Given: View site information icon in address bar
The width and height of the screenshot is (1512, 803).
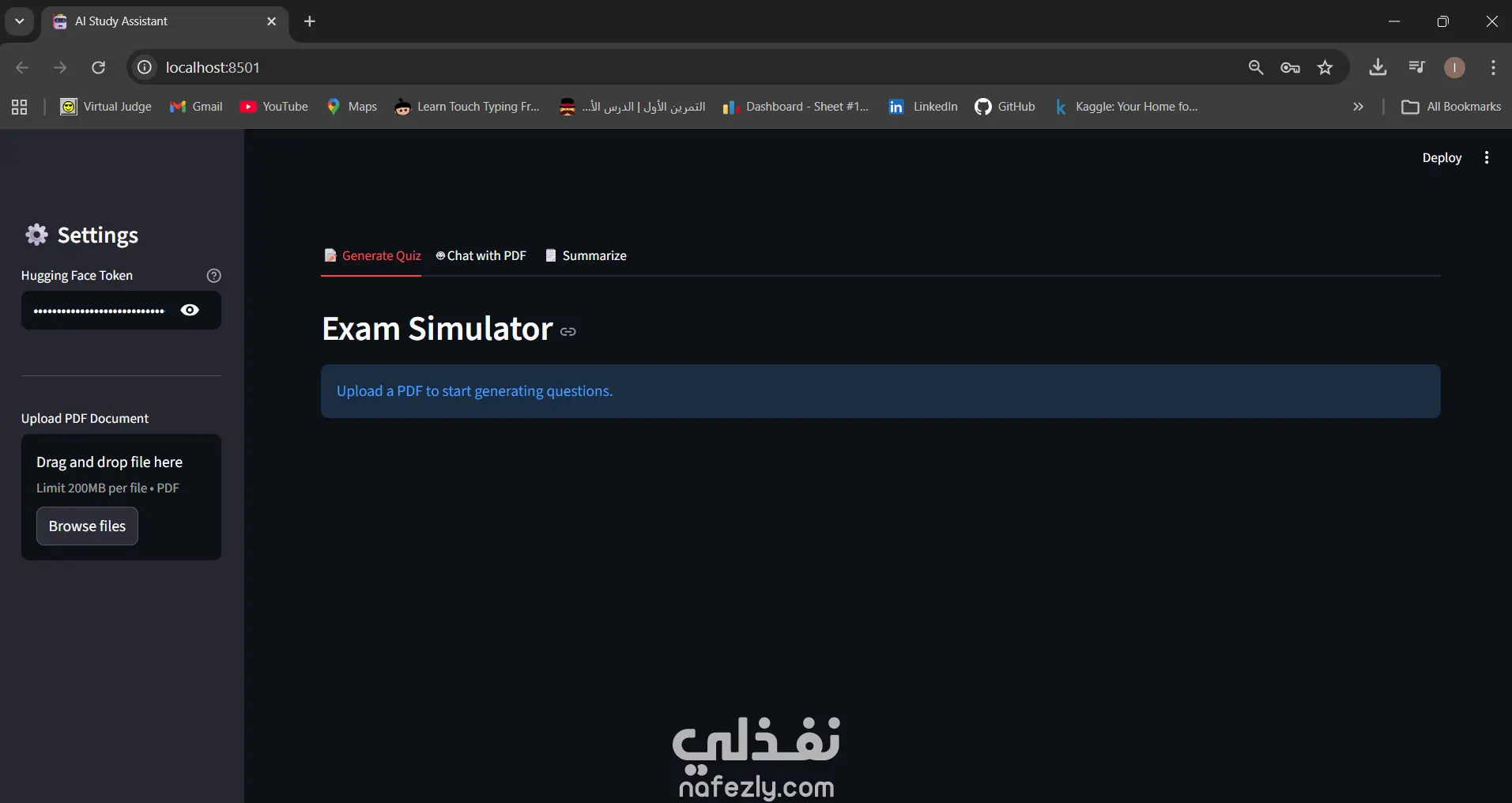Looking at the screenshot, I should [x=145, y=67].
